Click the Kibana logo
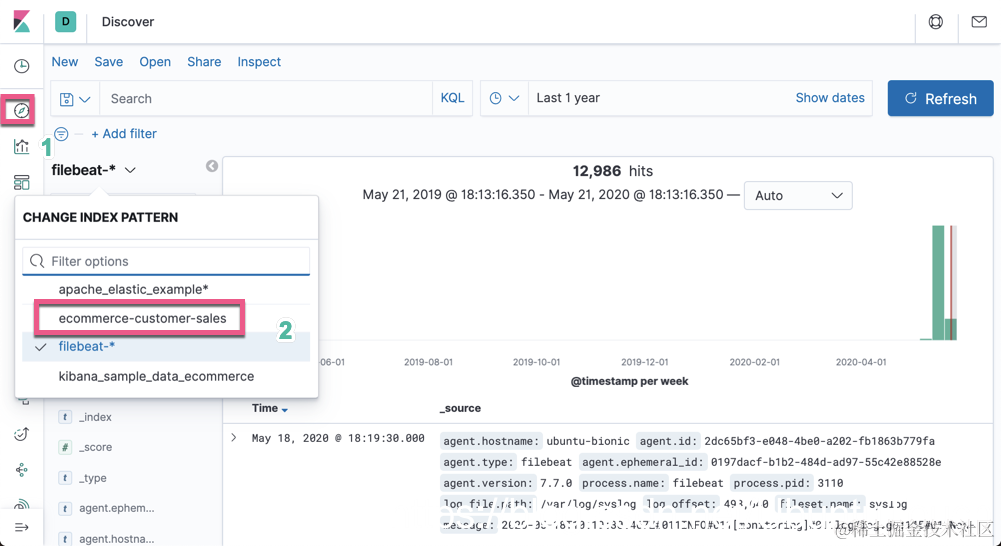 (x=22, y=21)
